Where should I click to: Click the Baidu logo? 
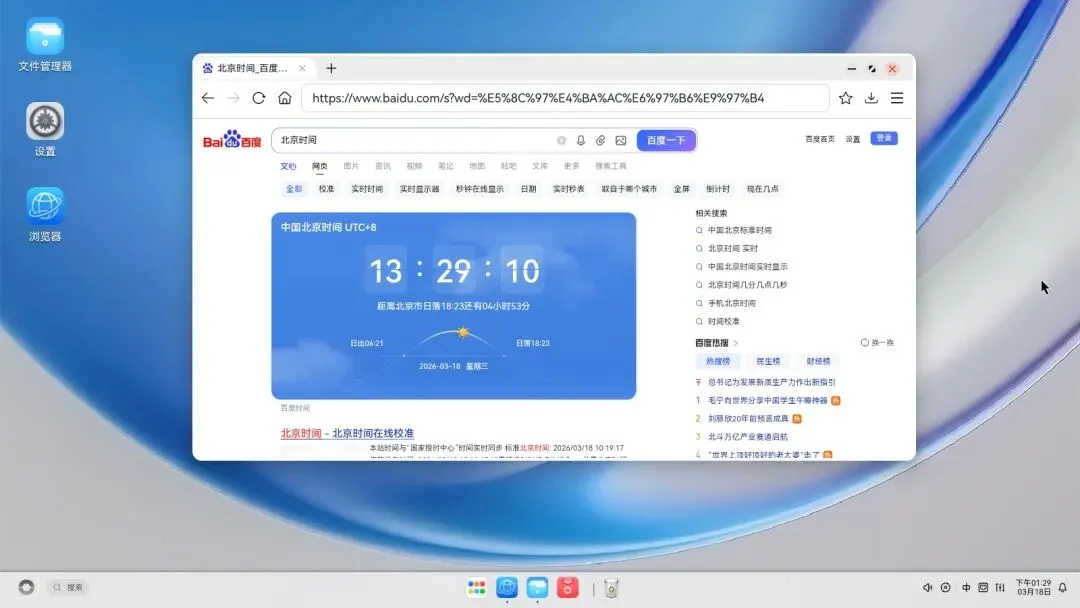[232, 140]
